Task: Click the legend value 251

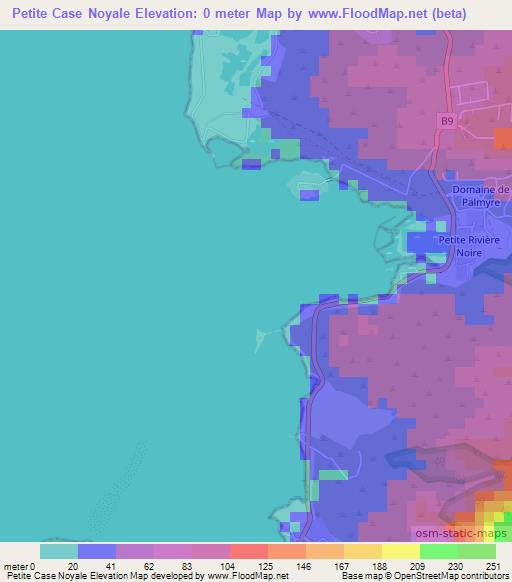Action: [493, 567]
